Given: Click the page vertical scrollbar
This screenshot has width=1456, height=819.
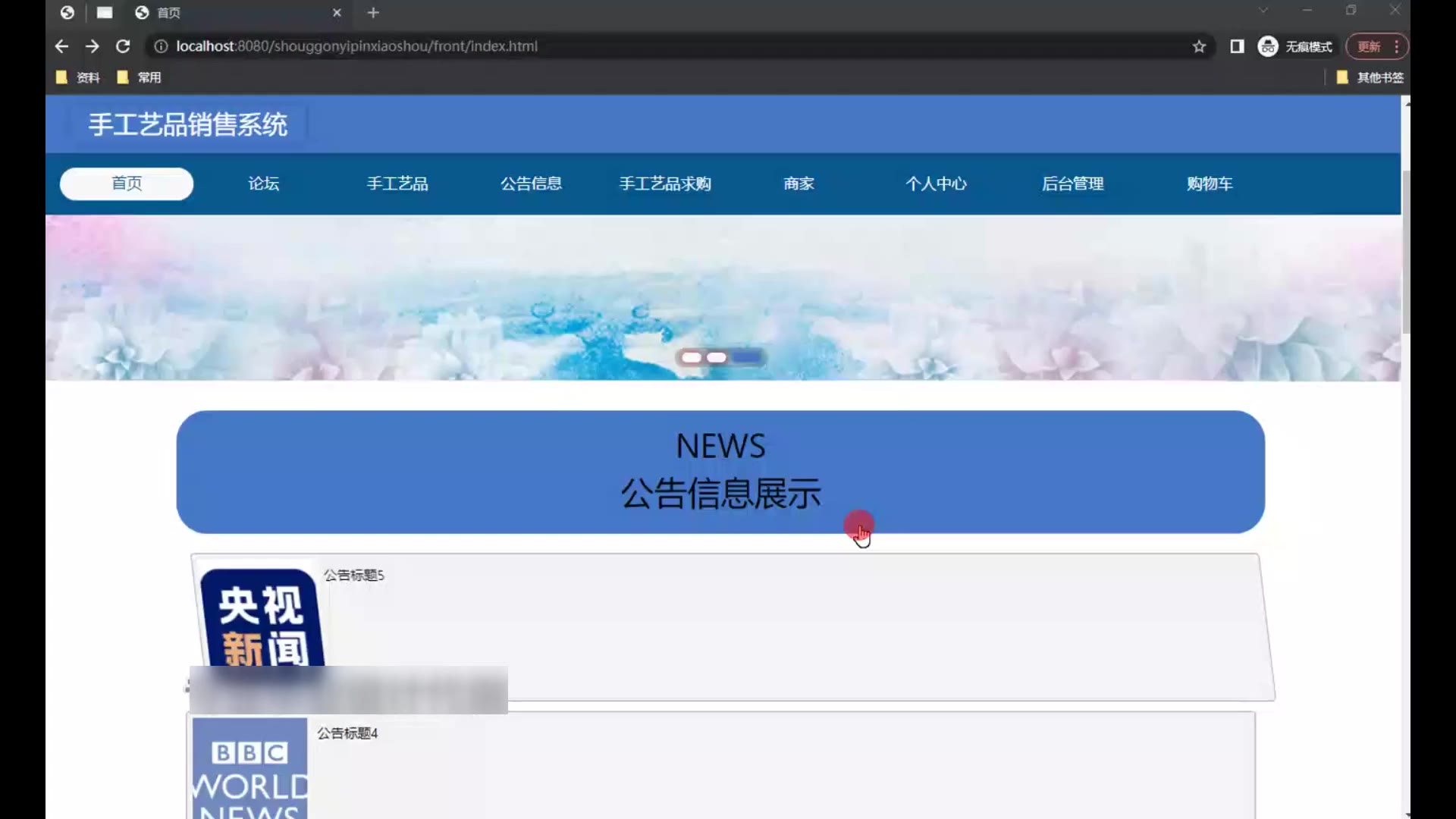Looking at the screenshot, I should [x=1405, y=250].
